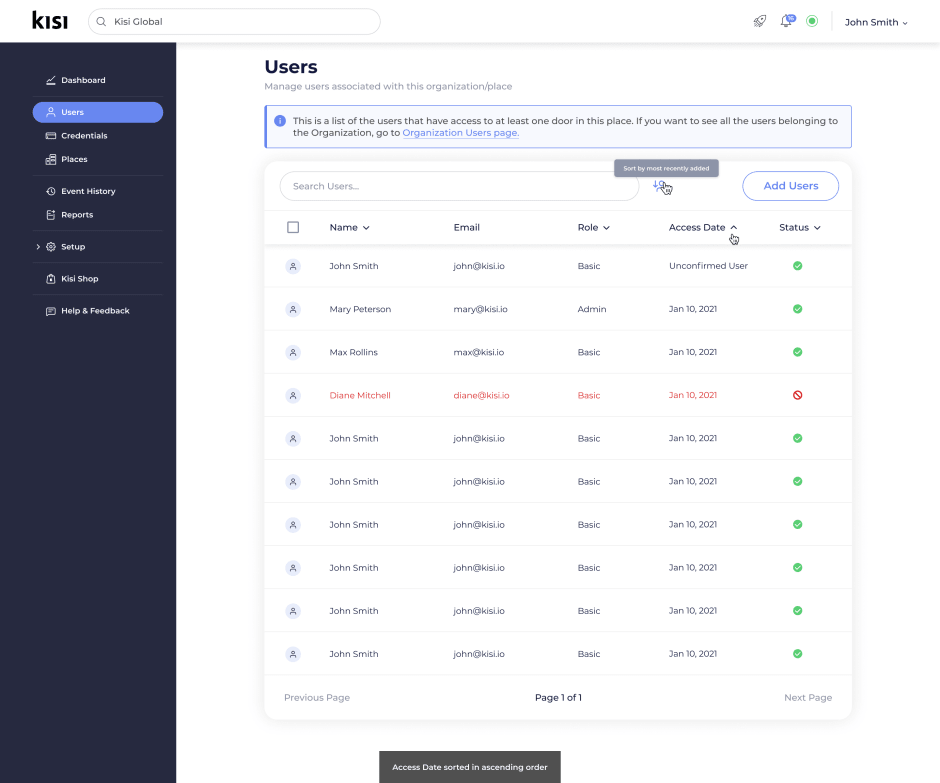The image size is (940, 783).
Task: Click the Max Rollins name
Action: [x=353, y=352]
